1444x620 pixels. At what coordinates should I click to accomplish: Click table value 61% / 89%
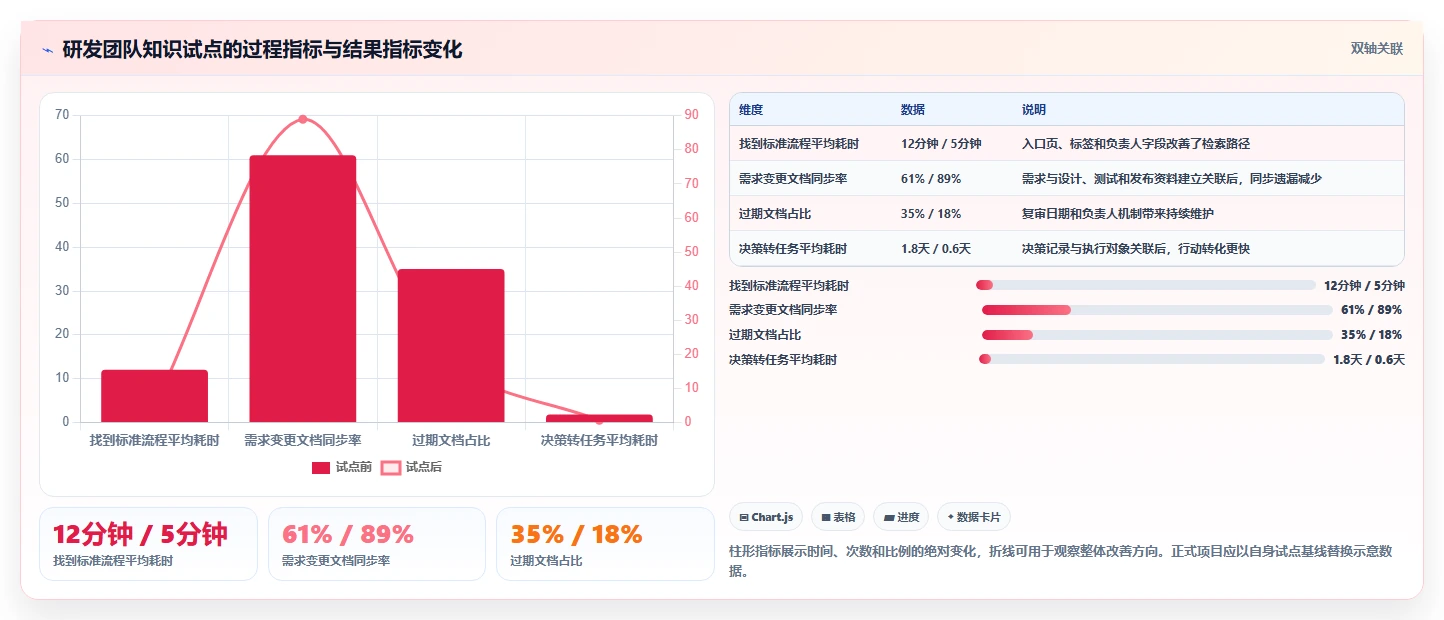931,179
